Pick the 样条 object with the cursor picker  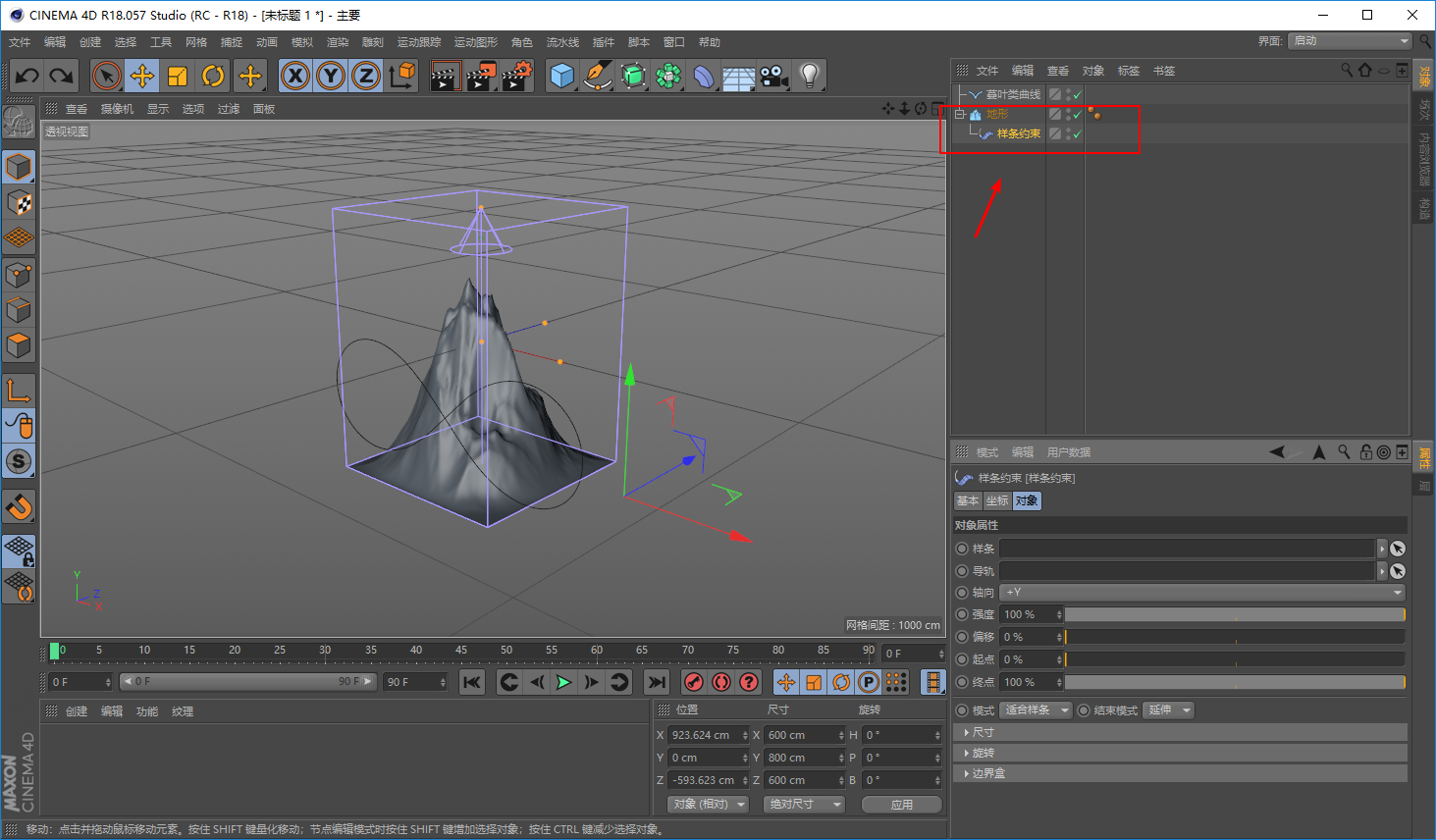click(x=1398, y=549)
